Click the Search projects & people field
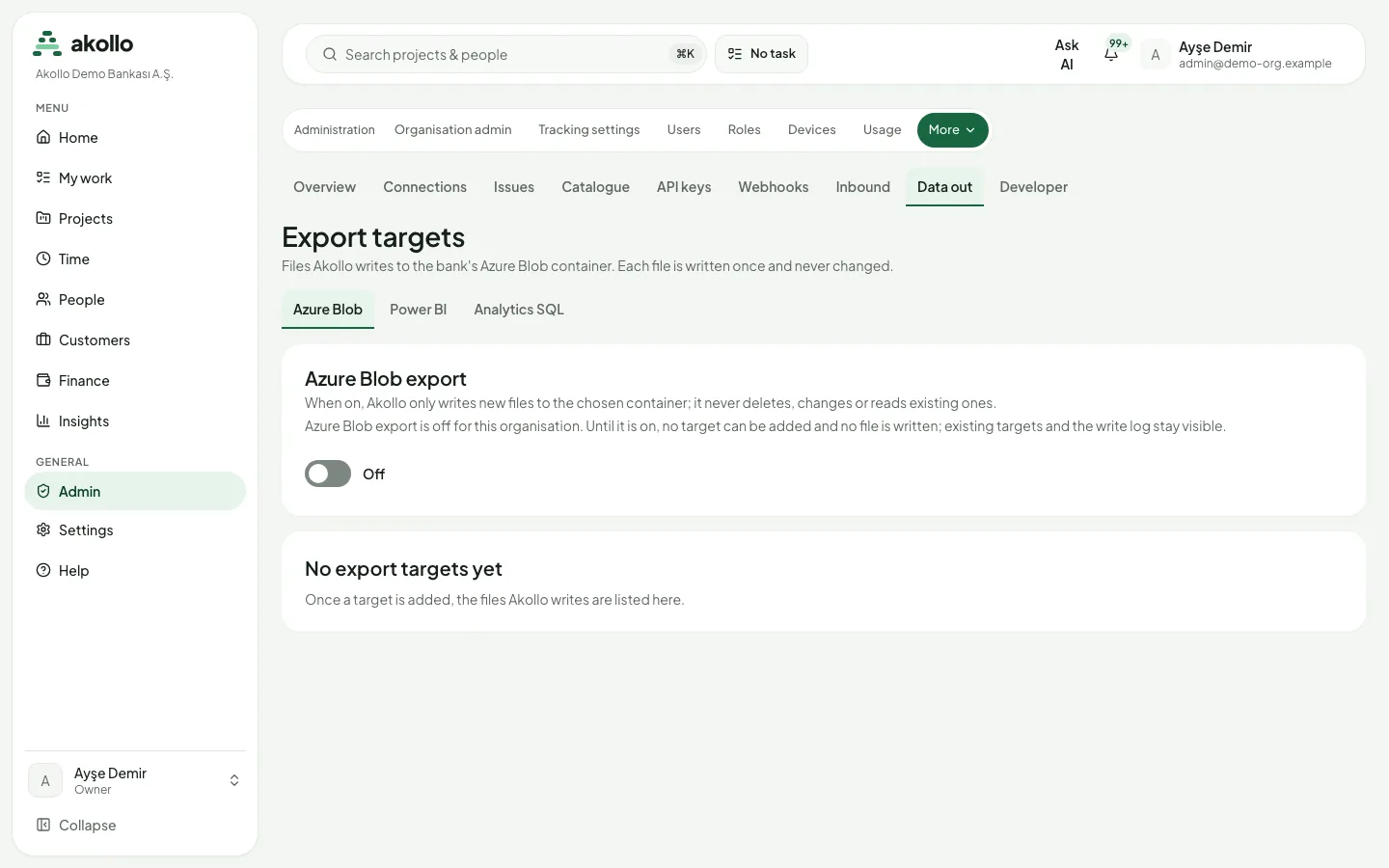1389x868 pixels. tap(506, 54)
